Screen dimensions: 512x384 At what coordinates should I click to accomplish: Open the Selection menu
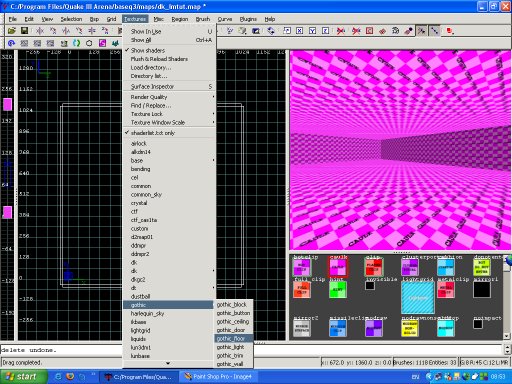pos(71,19)
